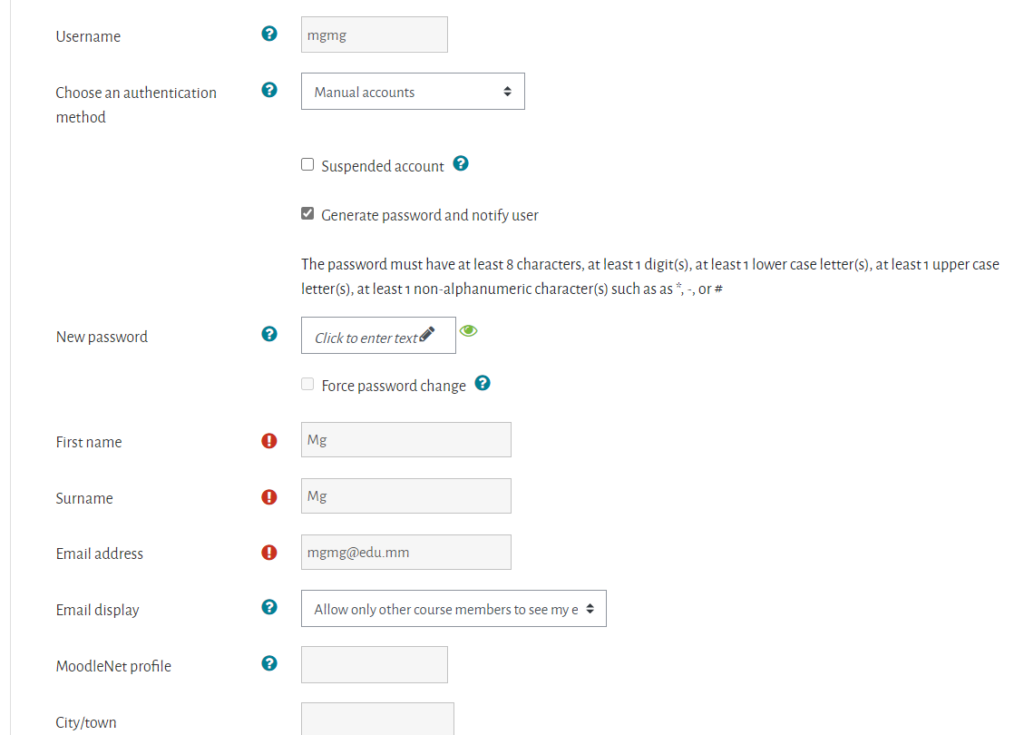The image size is (1024, 735).
Task: Show MoodleNet profile help icon
Action: (x=269, y=663)
